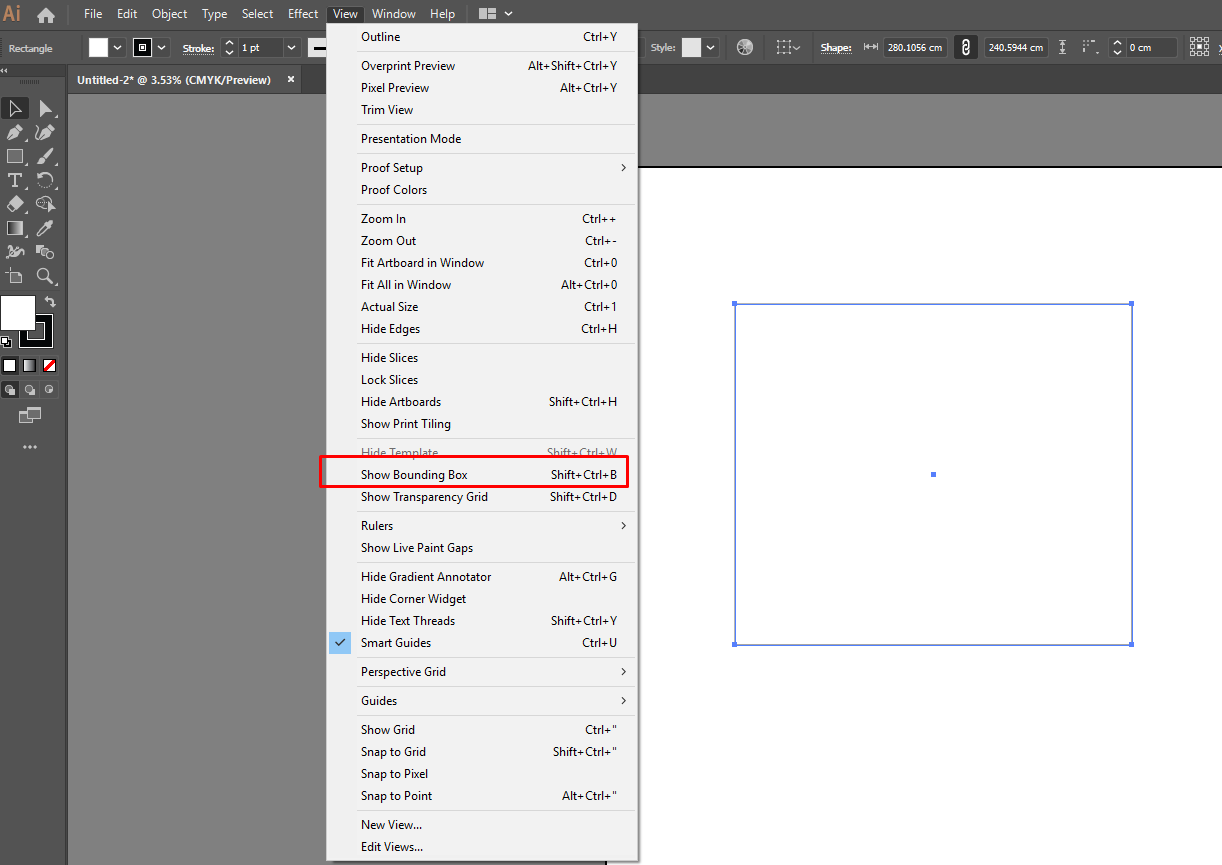Pick the Eraser tool
The image size is (1222, 865).
coord(14,204)
